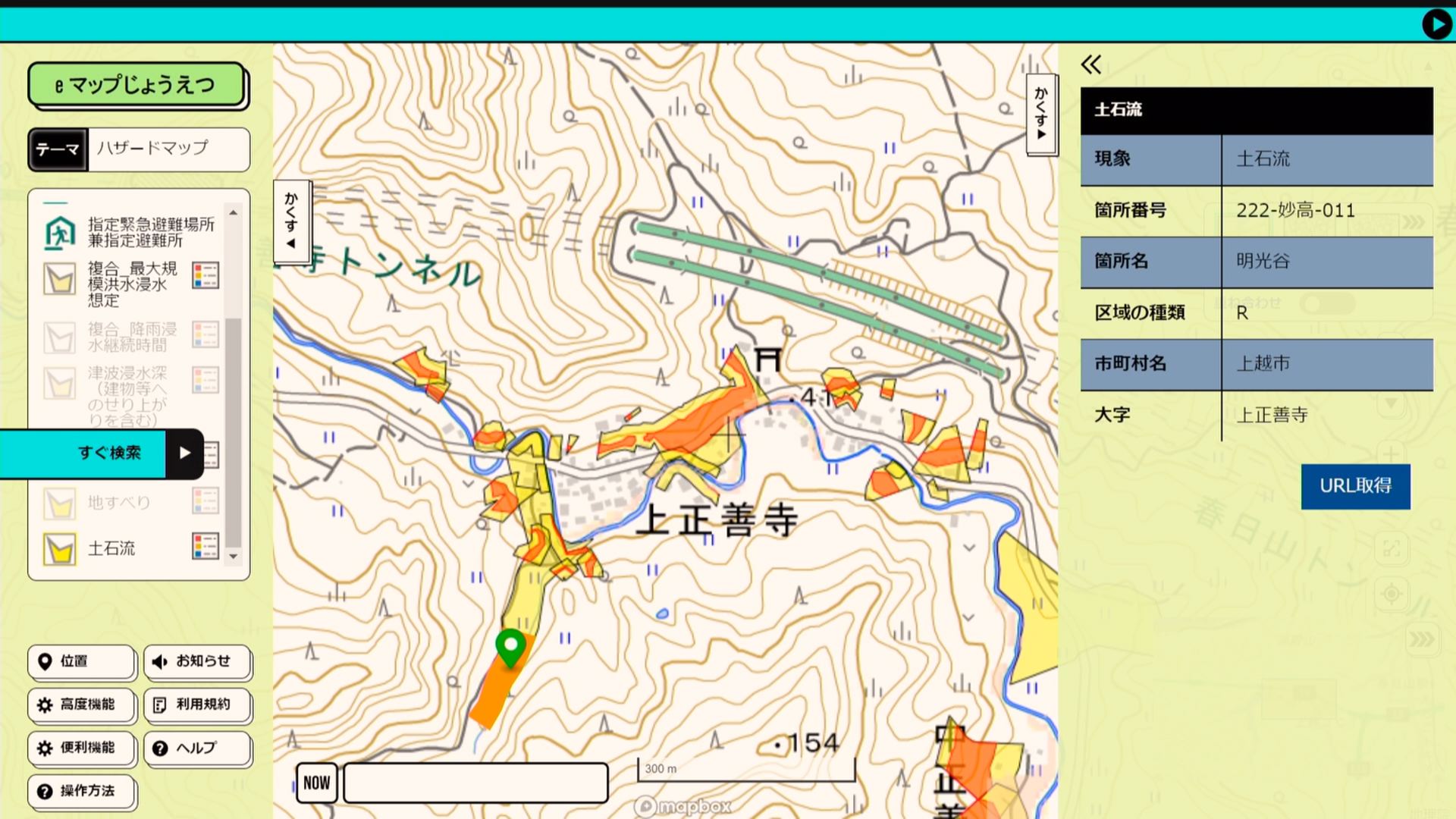Click the shrine torii symbol on map
This screenshot has height=819, width=1456.
pos(767,359)
